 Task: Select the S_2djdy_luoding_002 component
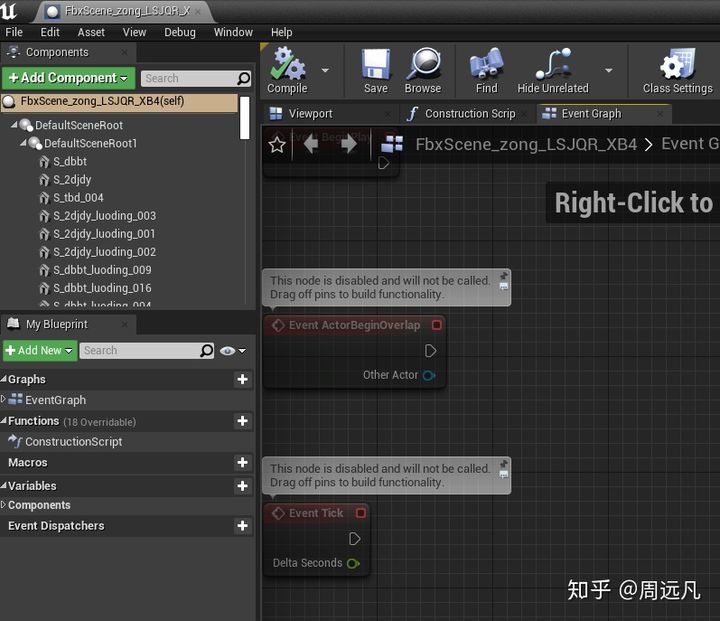[x=104, y=252]
